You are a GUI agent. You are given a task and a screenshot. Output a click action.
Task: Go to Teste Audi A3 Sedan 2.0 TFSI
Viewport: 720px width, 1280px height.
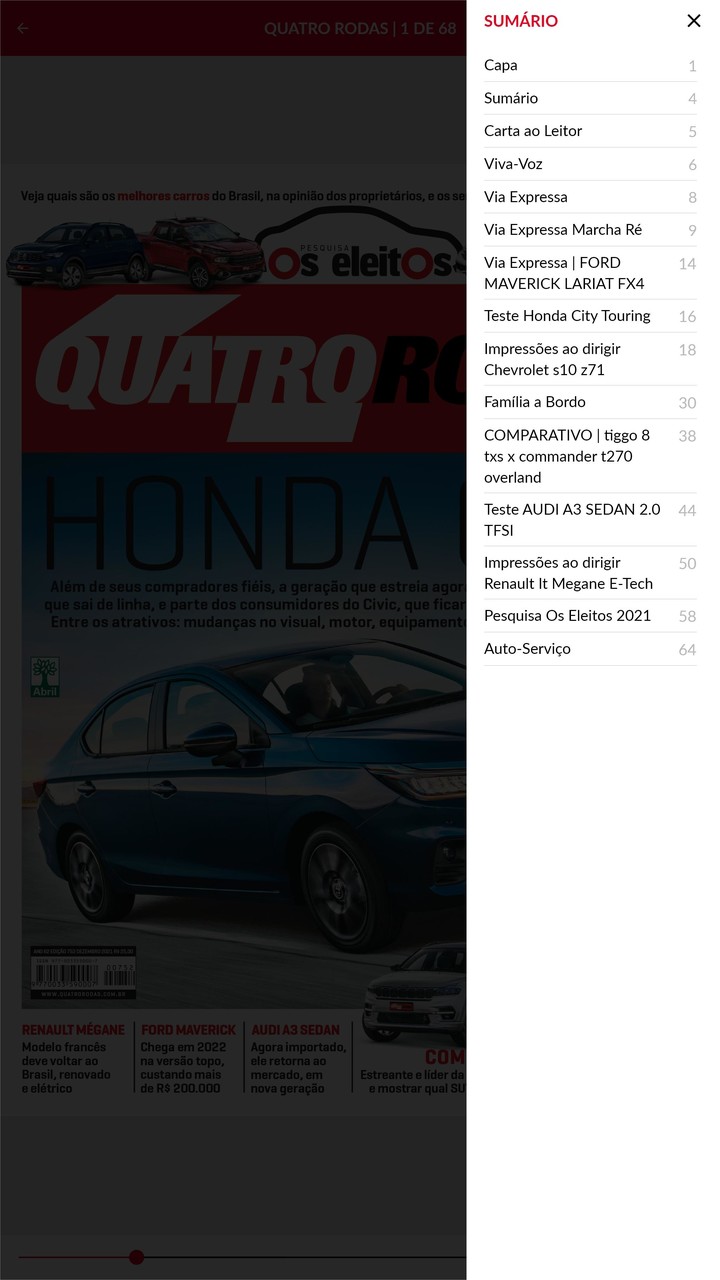pos(590,519)
